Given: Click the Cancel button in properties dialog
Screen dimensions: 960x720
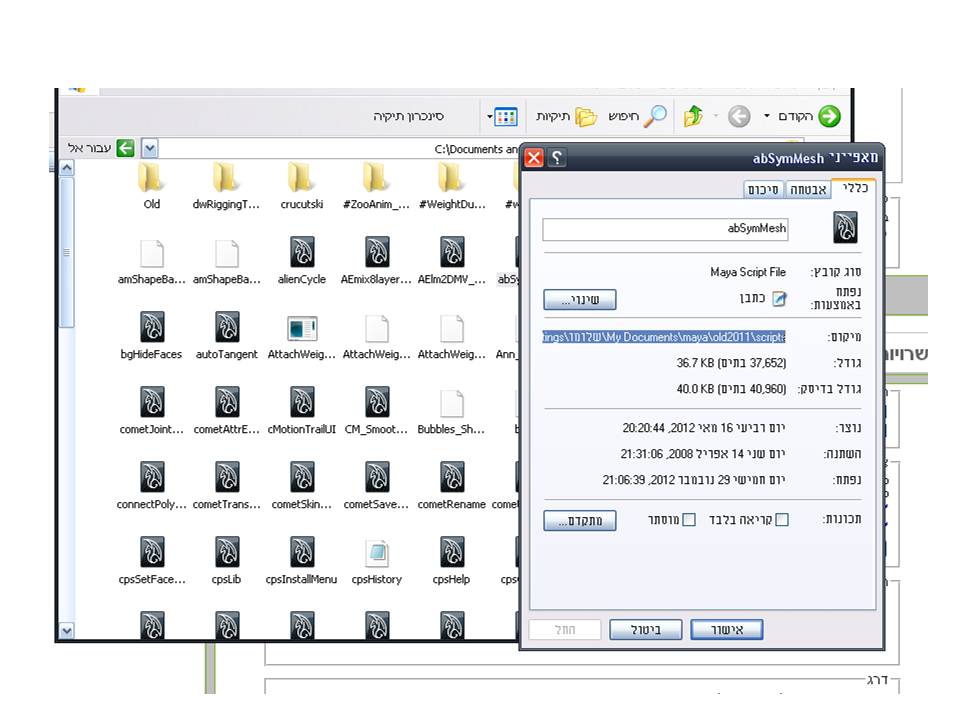Looking at the screenshot, I should 646,629.
